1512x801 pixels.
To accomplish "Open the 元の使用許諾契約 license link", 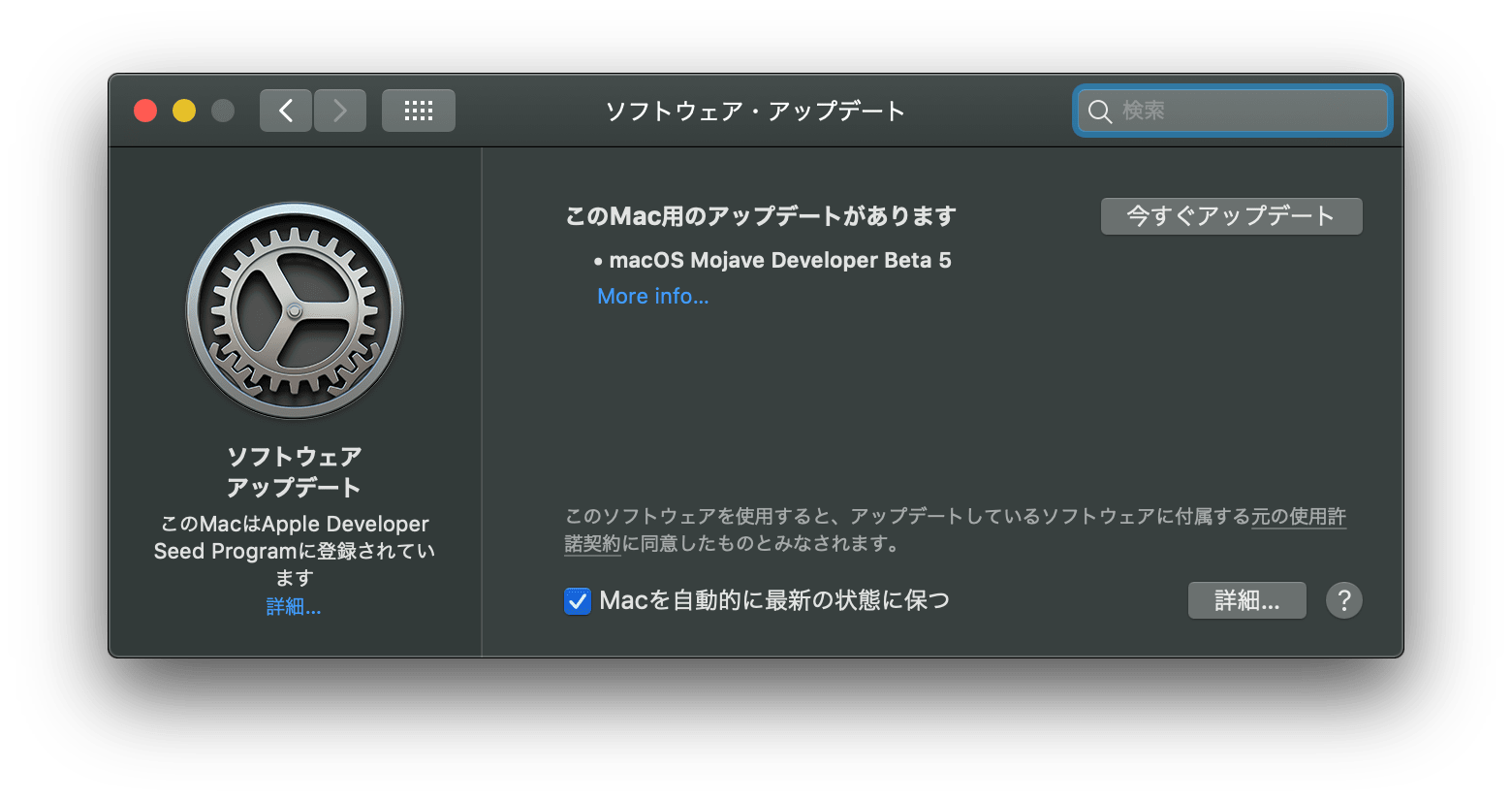I will coord(1299,517).
